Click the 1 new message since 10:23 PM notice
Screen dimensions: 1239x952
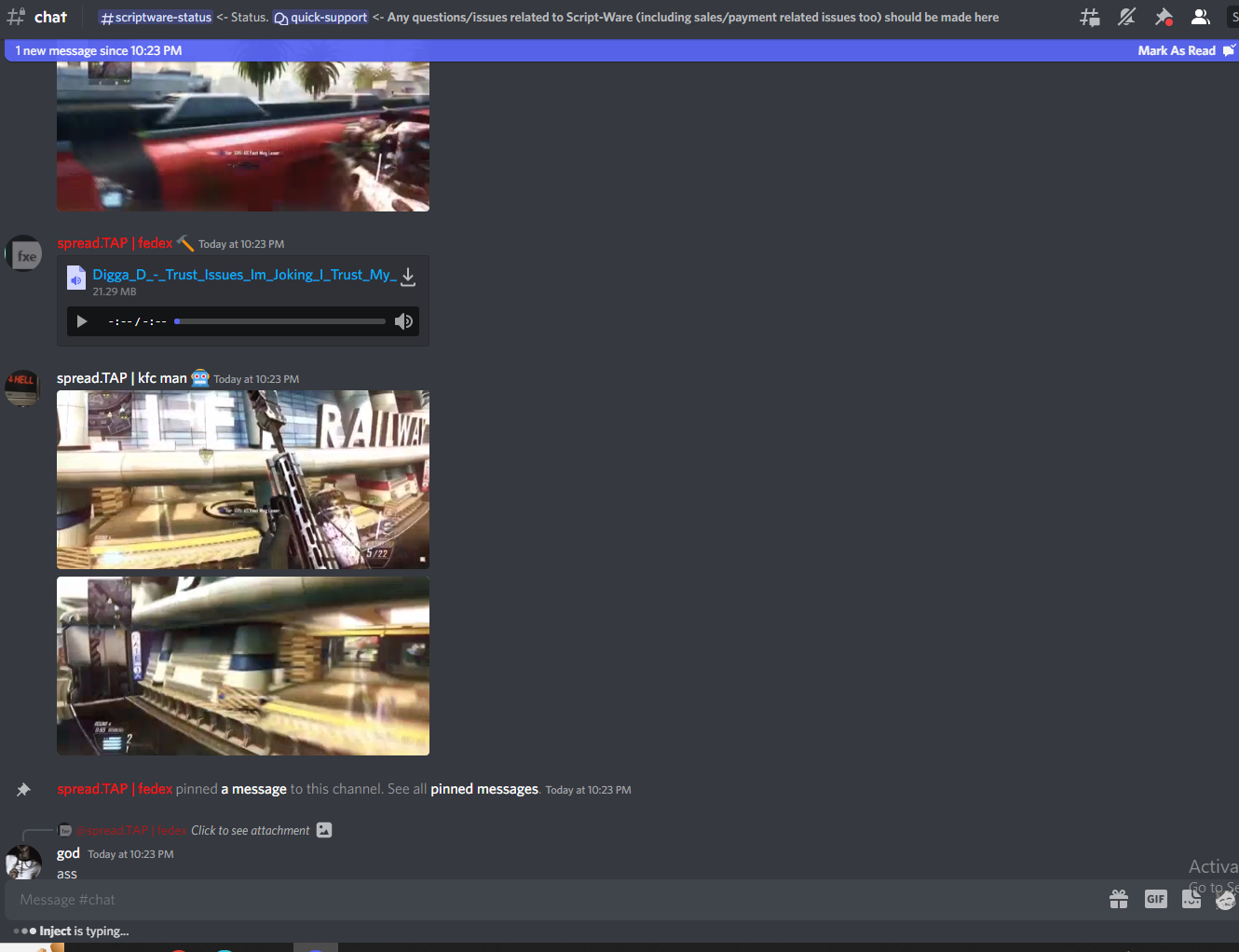click(99, 50)
